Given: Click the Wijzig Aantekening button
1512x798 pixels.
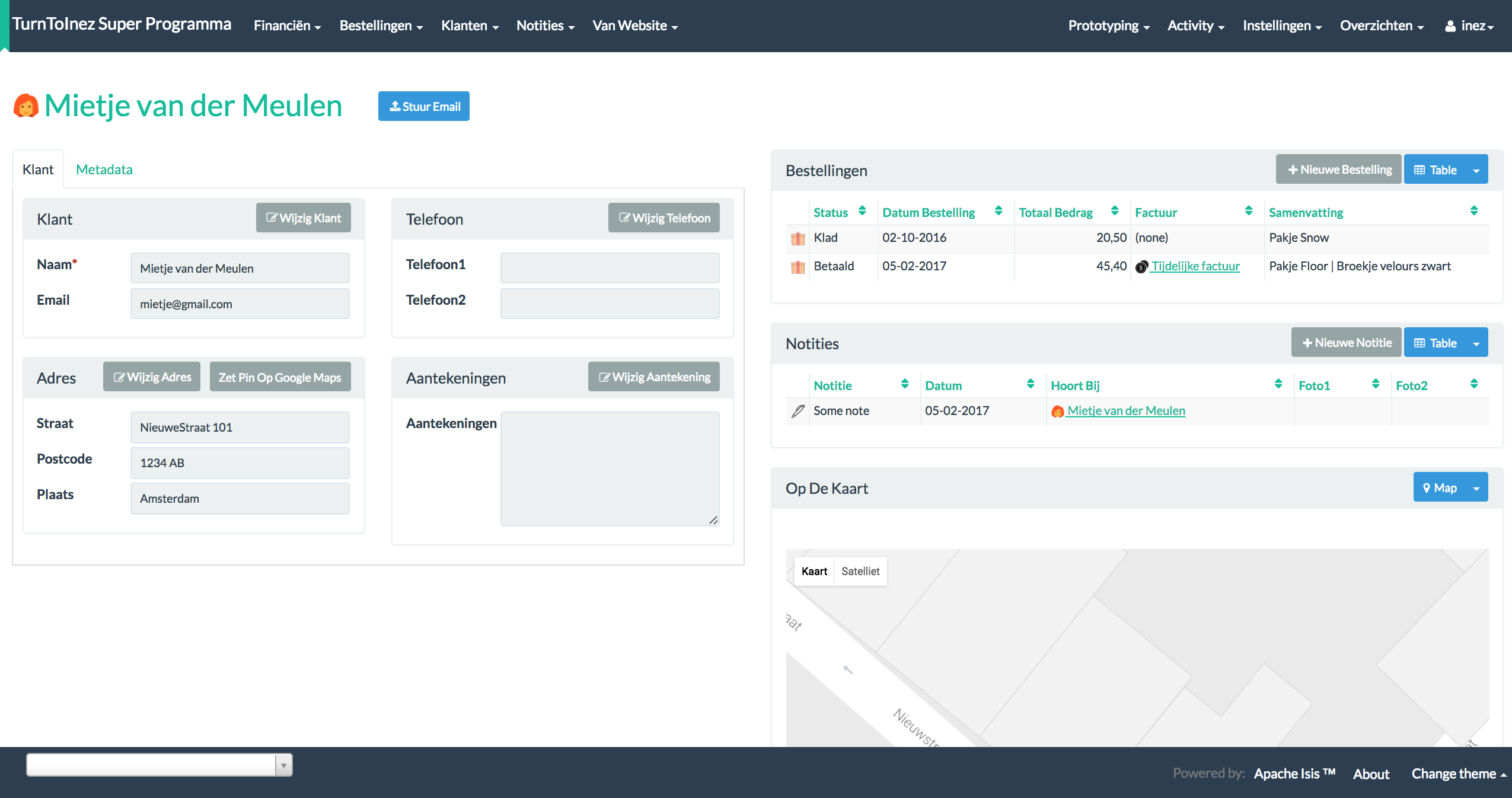Looking at the screenshot, I should click(654, 376).
